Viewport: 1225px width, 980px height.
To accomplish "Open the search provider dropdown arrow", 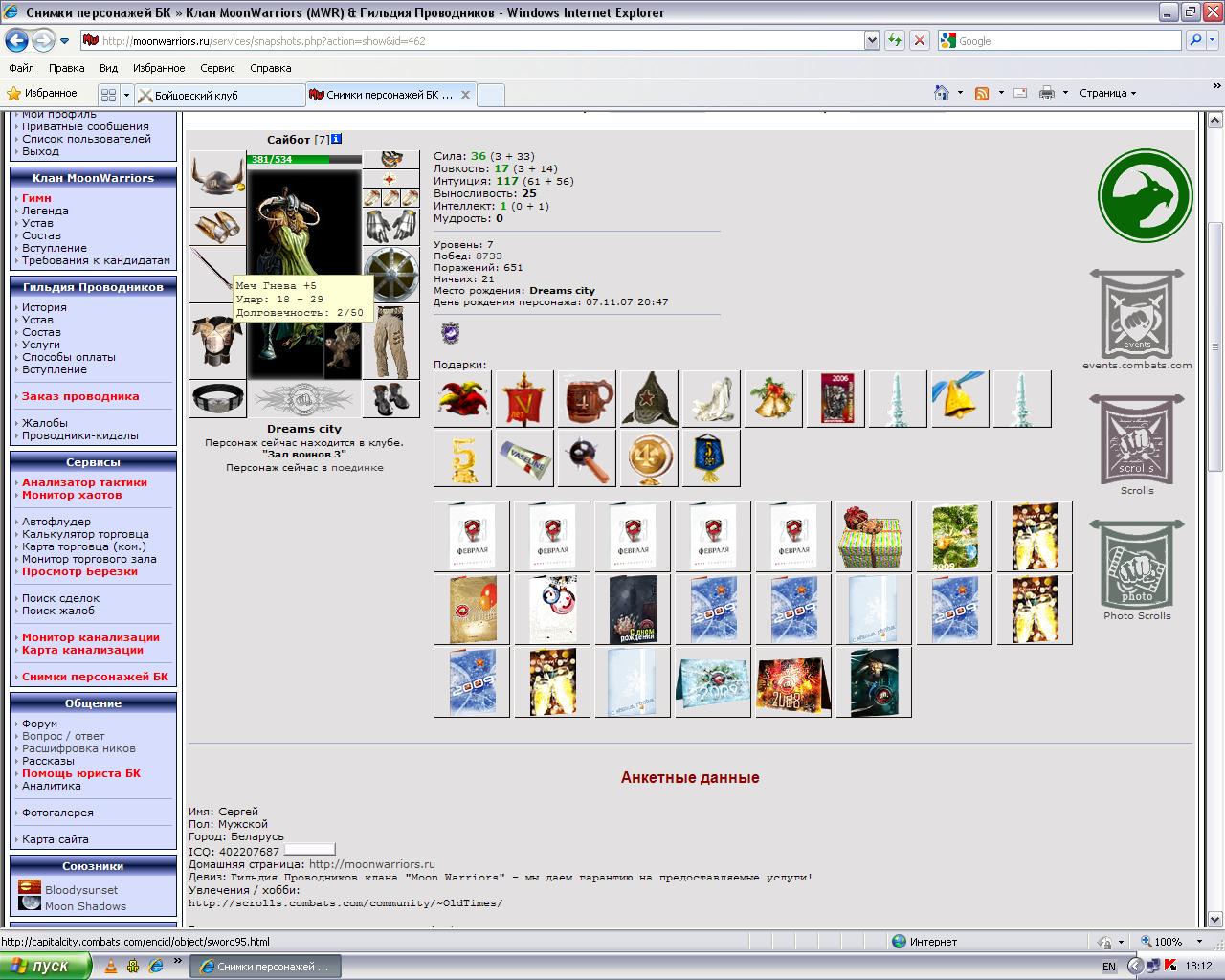I will pos(1214,41).
